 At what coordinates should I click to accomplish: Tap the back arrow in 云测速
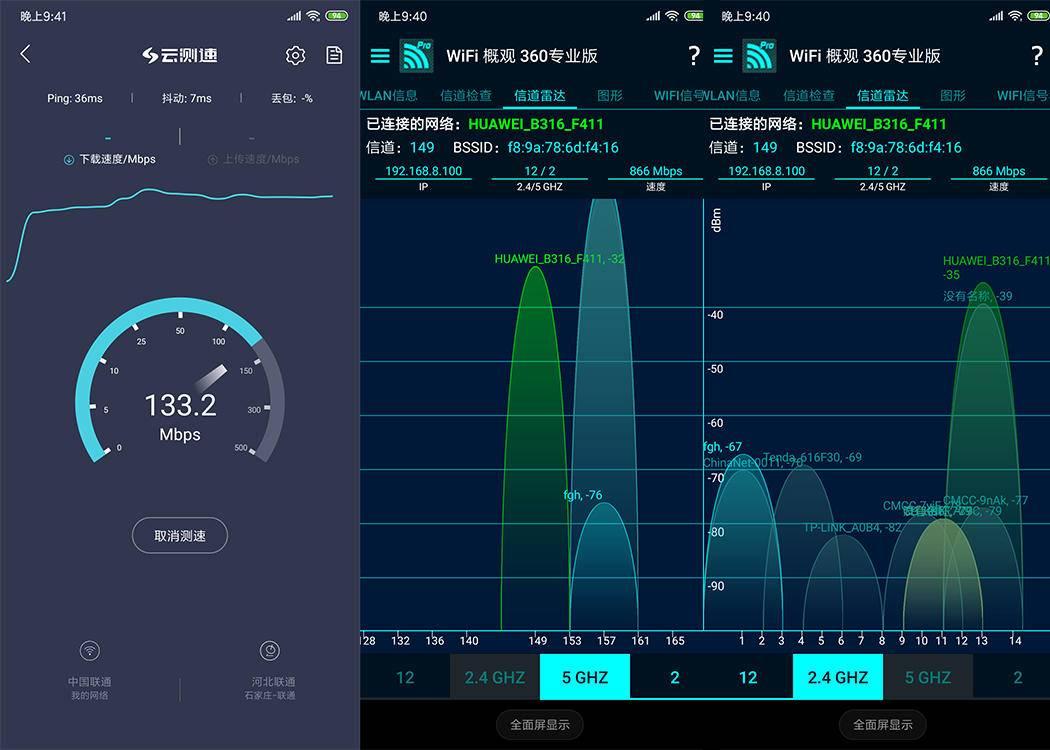tap(24, 53)
